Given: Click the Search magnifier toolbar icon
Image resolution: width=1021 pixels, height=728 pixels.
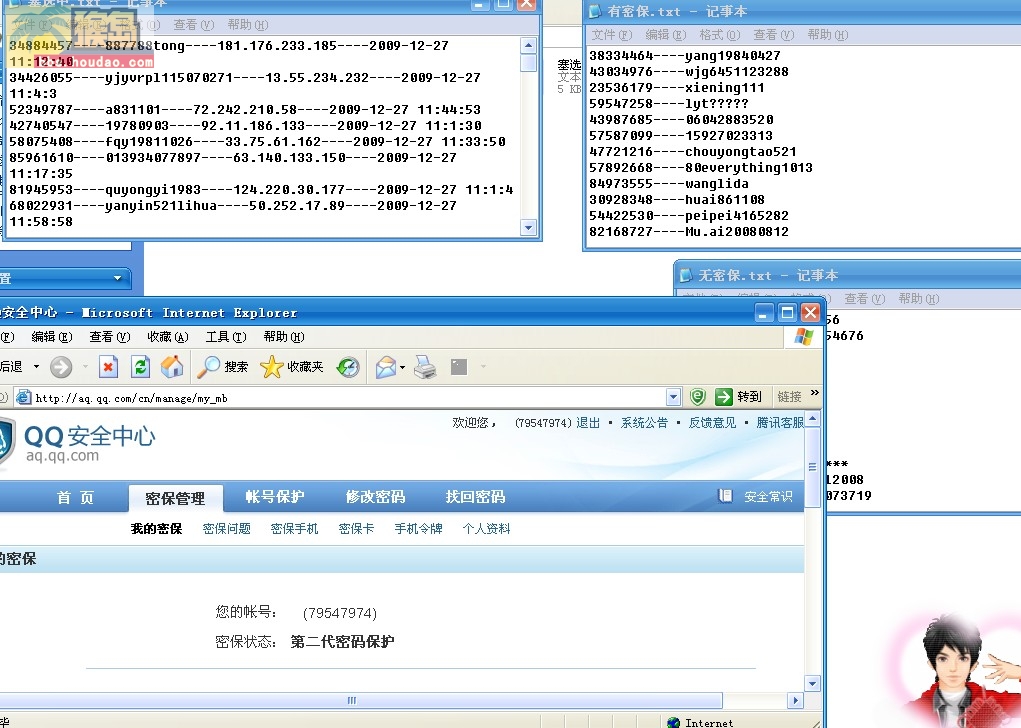Looking at the screenshot, I should [x=208, y=367].
